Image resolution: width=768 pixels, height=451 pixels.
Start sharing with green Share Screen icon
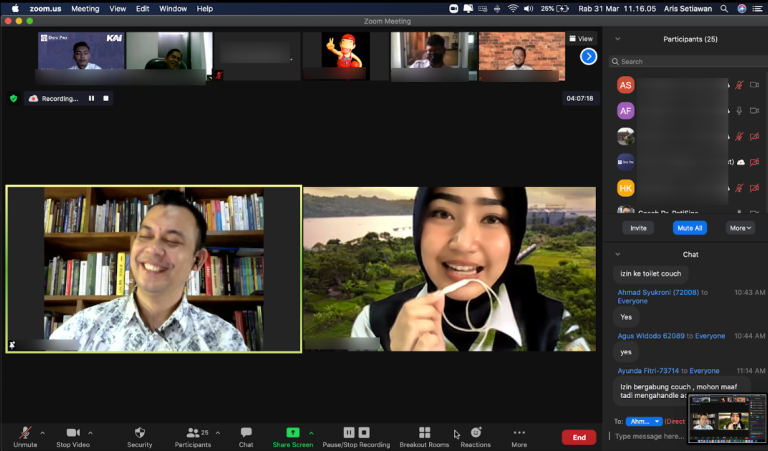[292, 432]
